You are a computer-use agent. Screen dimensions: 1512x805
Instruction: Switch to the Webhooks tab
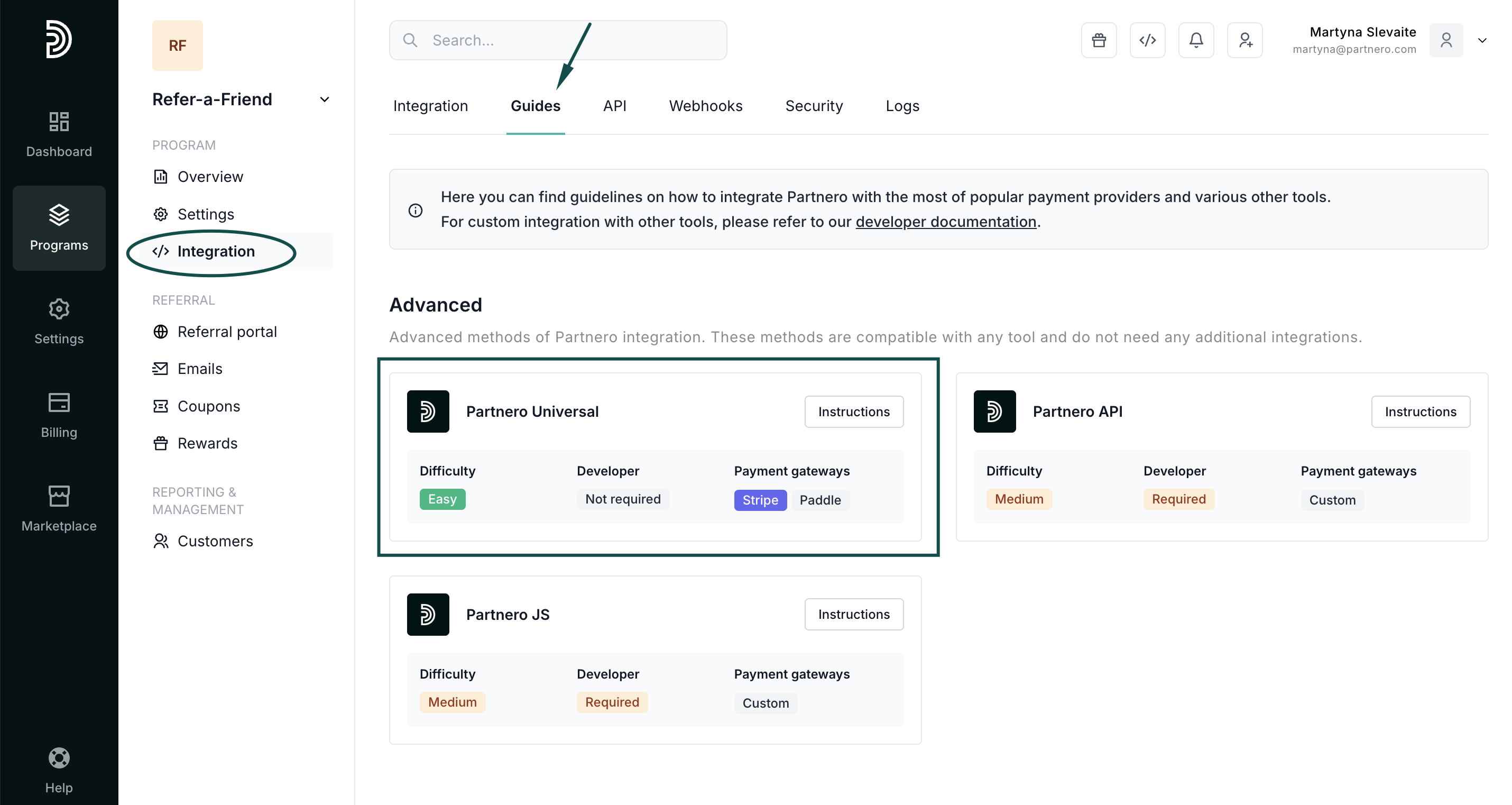point(706,106)
